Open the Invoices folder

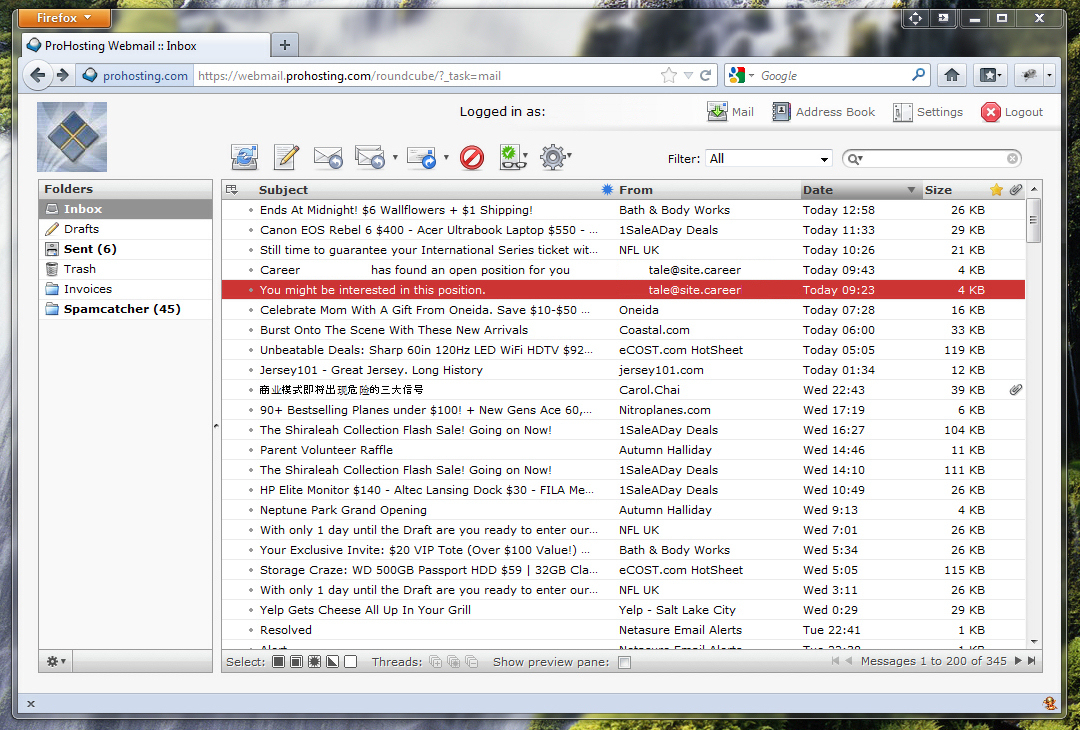pyautogui.click(x=125, y=289)
